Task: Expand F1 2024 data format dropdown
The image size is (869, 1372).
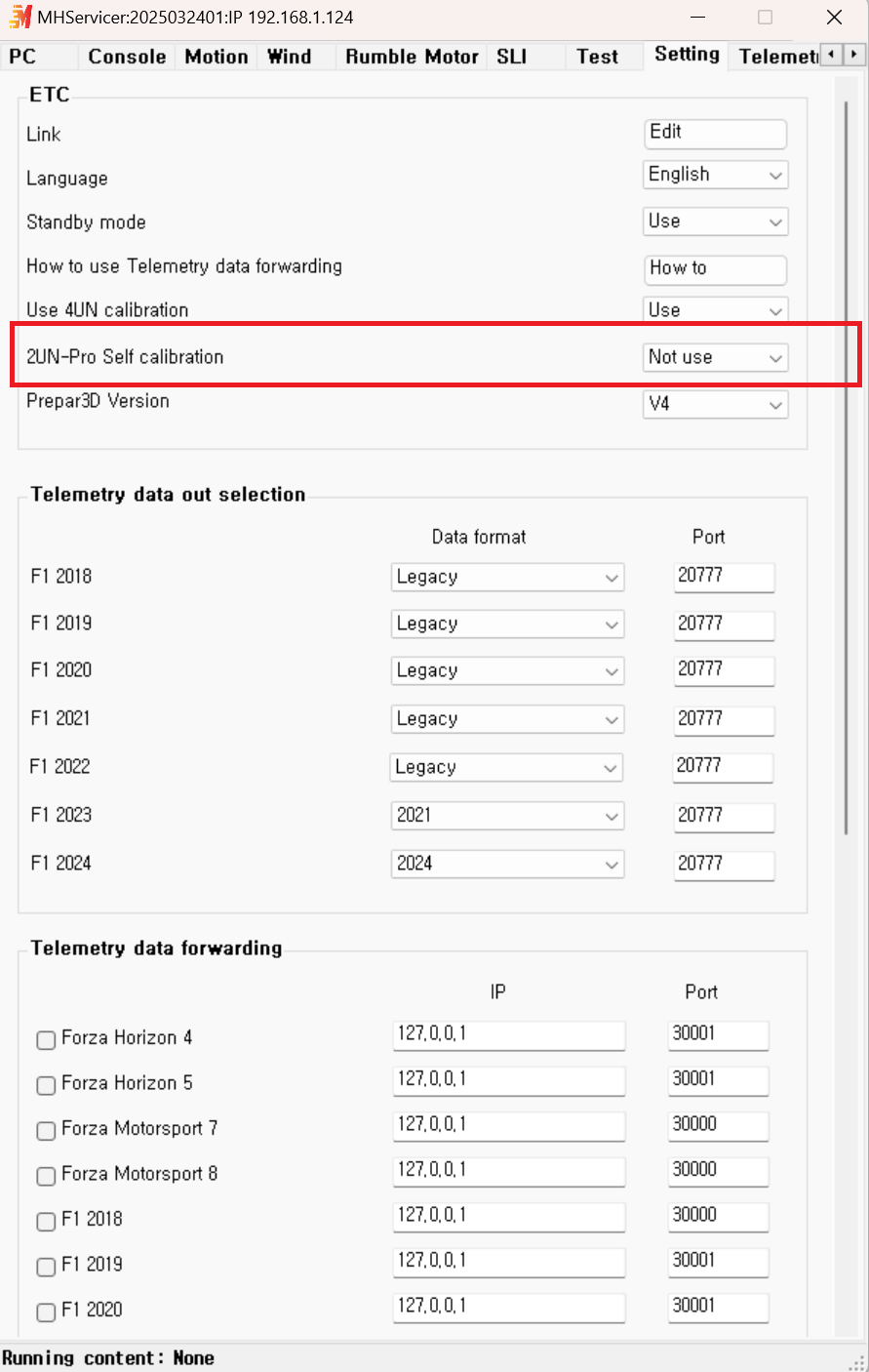Action: 507,864
